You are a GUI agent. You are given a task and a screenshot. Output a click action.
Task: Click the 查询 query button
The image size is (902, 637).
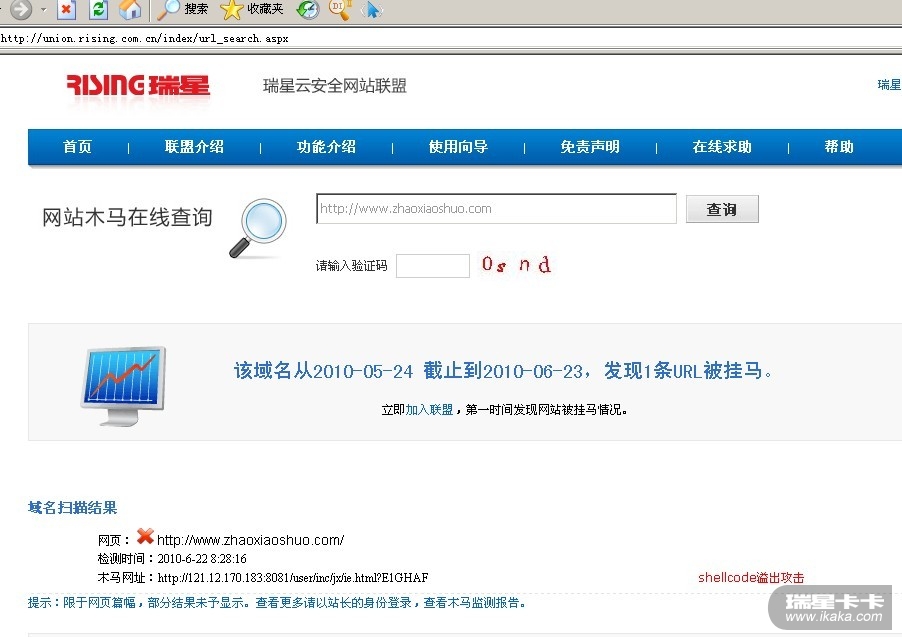722,209
